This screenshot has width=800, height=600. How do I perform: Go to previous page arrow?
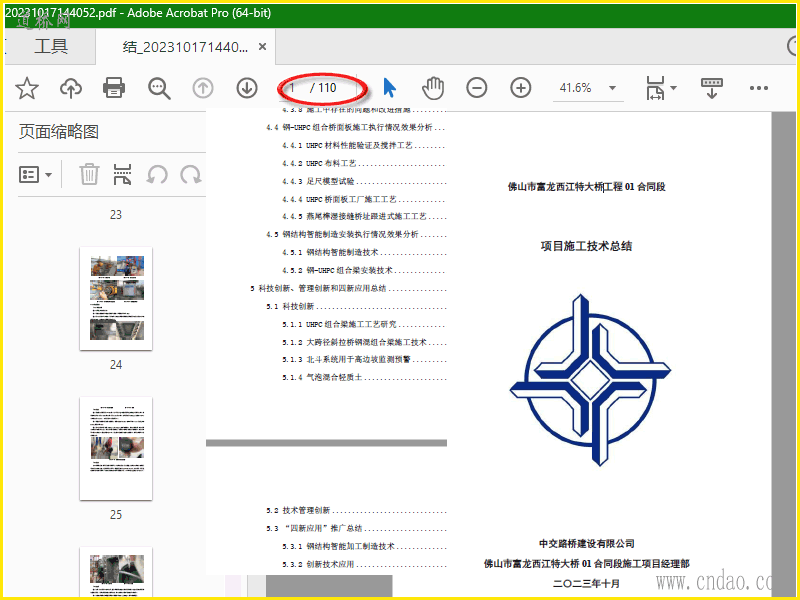click(203, 88)
